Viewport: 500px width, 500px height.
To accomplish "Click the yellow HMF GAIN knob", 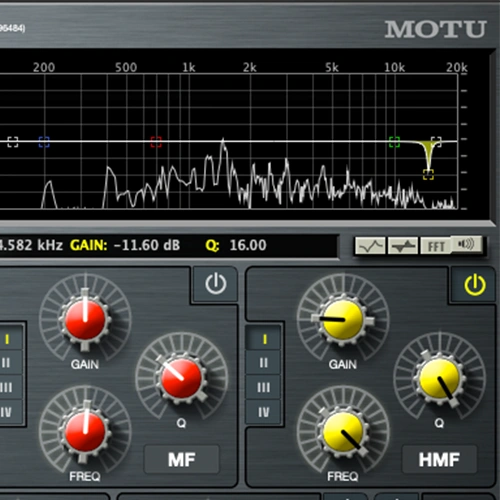I will (x=343, y=319).
